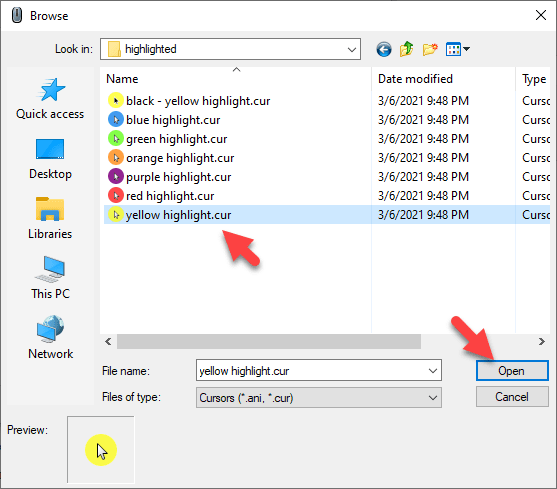Viewport: 557px width, 489px height.
Task: Click the green highlight cursor file icon
Action: click(x=115, y=138)
